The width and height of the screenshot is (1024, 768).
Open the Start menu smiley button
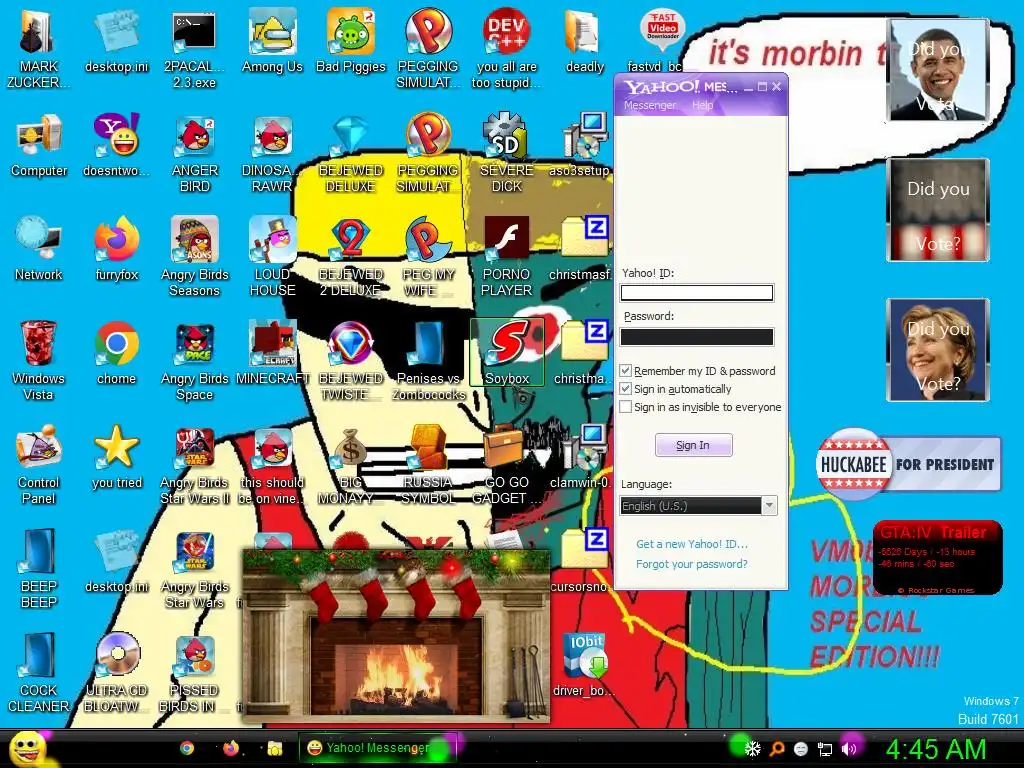(27, 749)
